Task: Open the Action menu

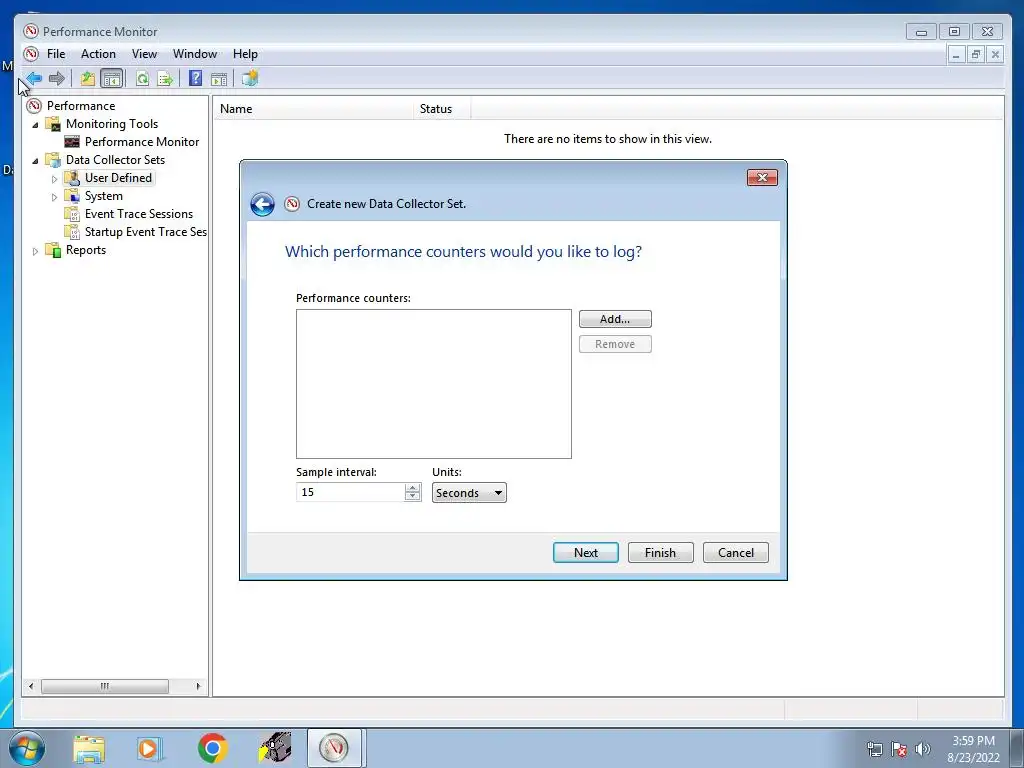Action: coord(98,54)
